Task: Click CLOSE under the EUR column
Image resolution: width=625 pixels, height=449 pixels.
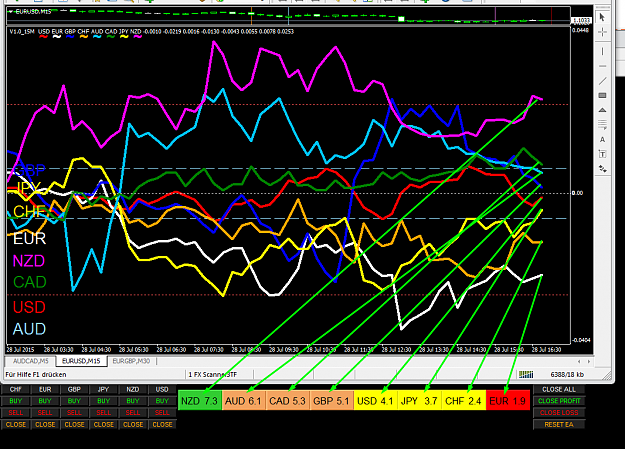Action: point(45,425)
